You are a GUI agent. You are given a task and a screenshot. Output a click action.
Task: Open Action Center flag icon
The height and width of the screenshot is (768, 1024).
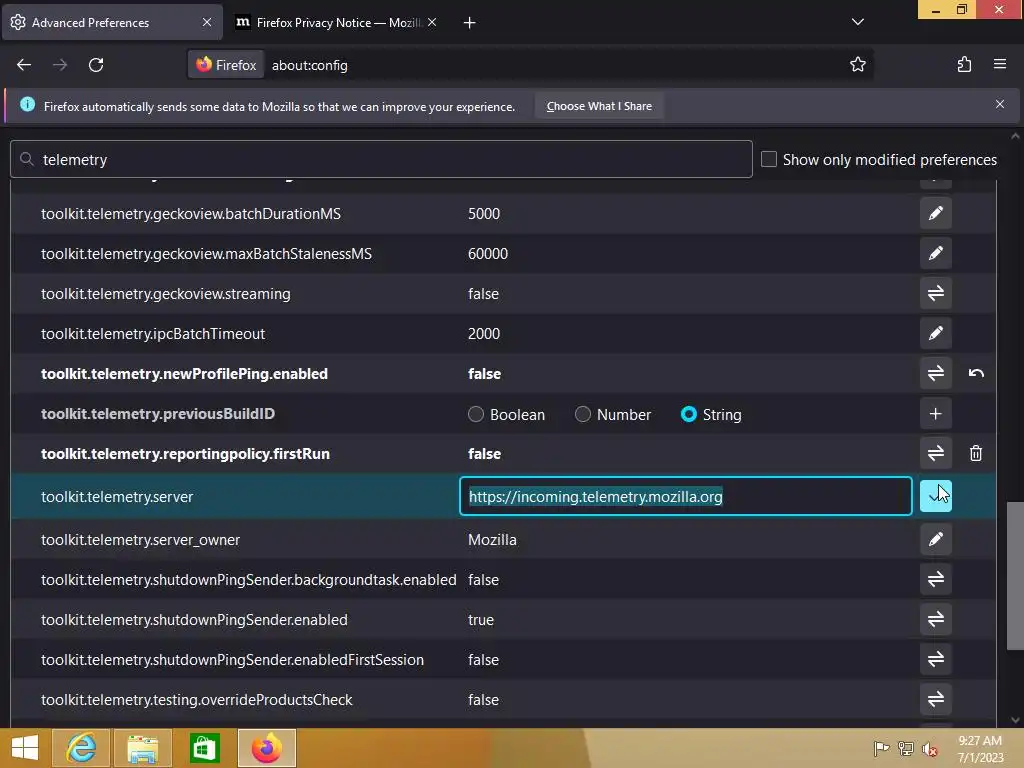[880, 748]
